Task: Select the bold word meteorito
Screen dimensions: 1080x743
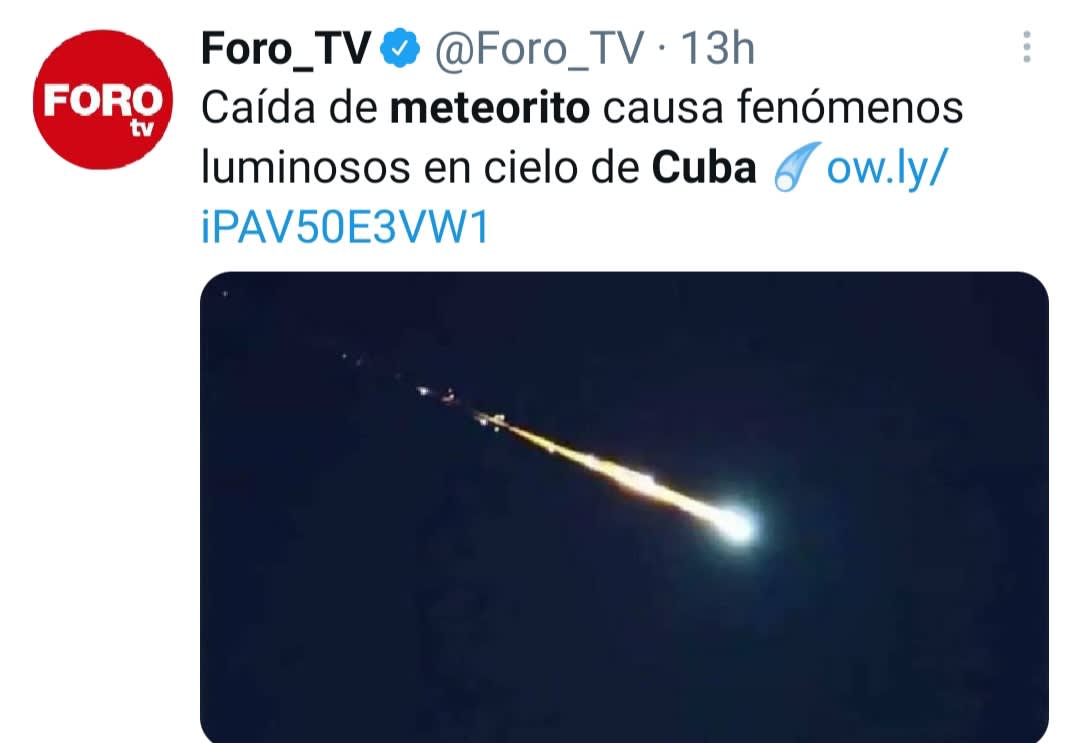Action: point(490,108)
